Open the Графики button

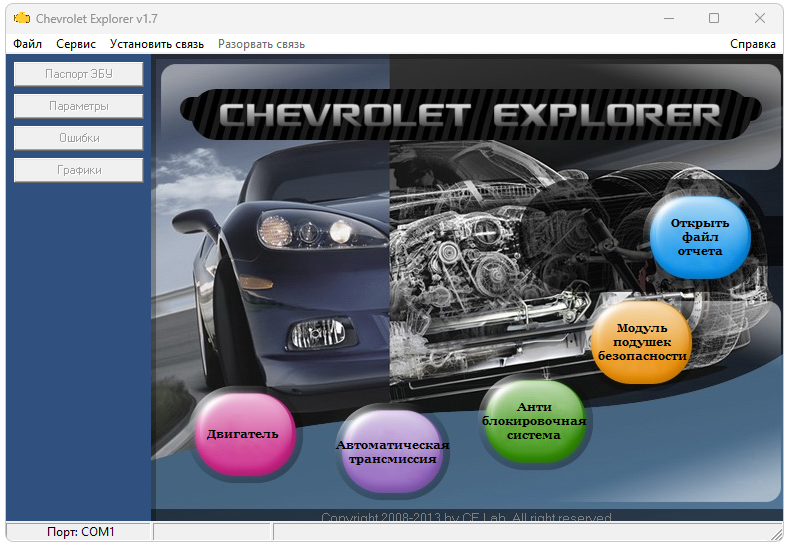79,170
